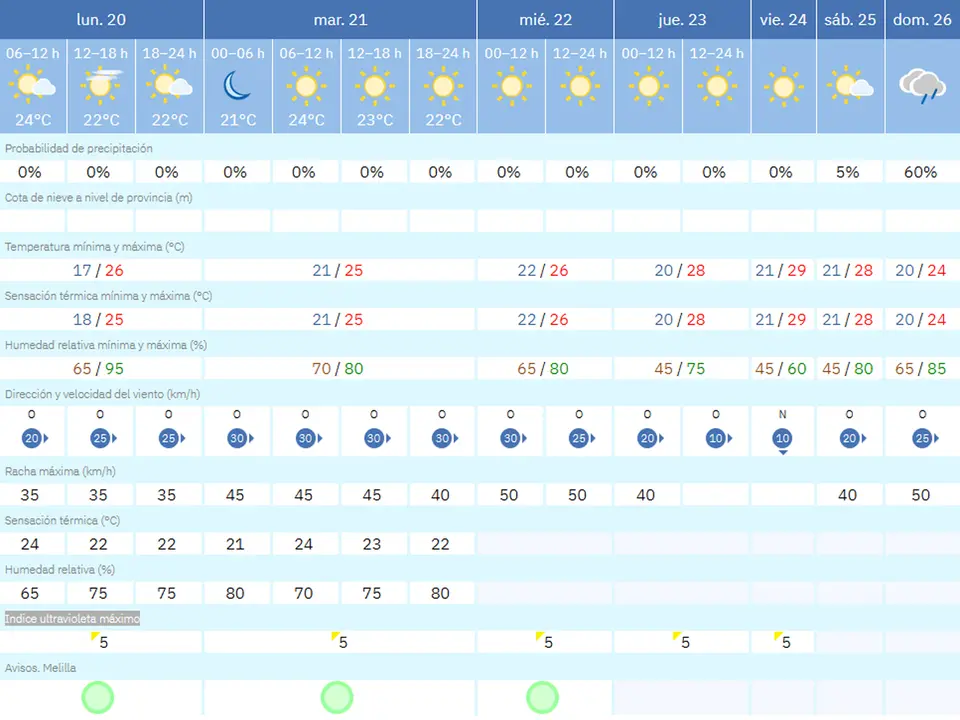Click the sun icon for mié. 22 12–24 h
The height and width of the screenshot is (720, 960).
pos(580,86)
